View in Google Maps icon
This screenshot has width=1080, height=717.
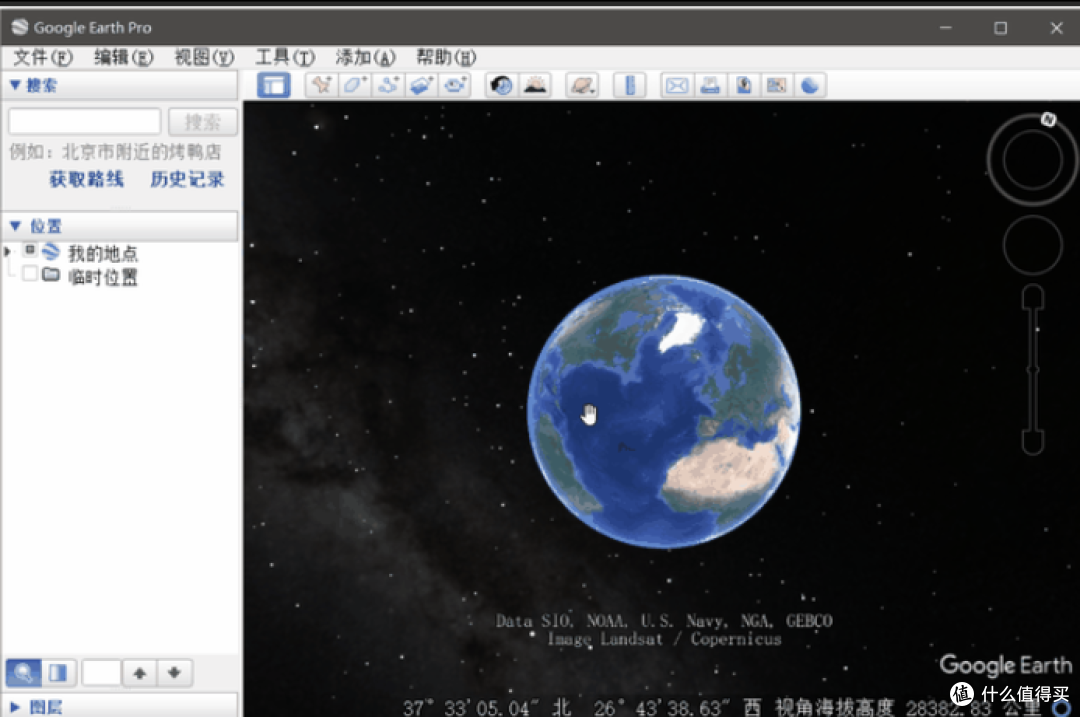click(777, 85)
